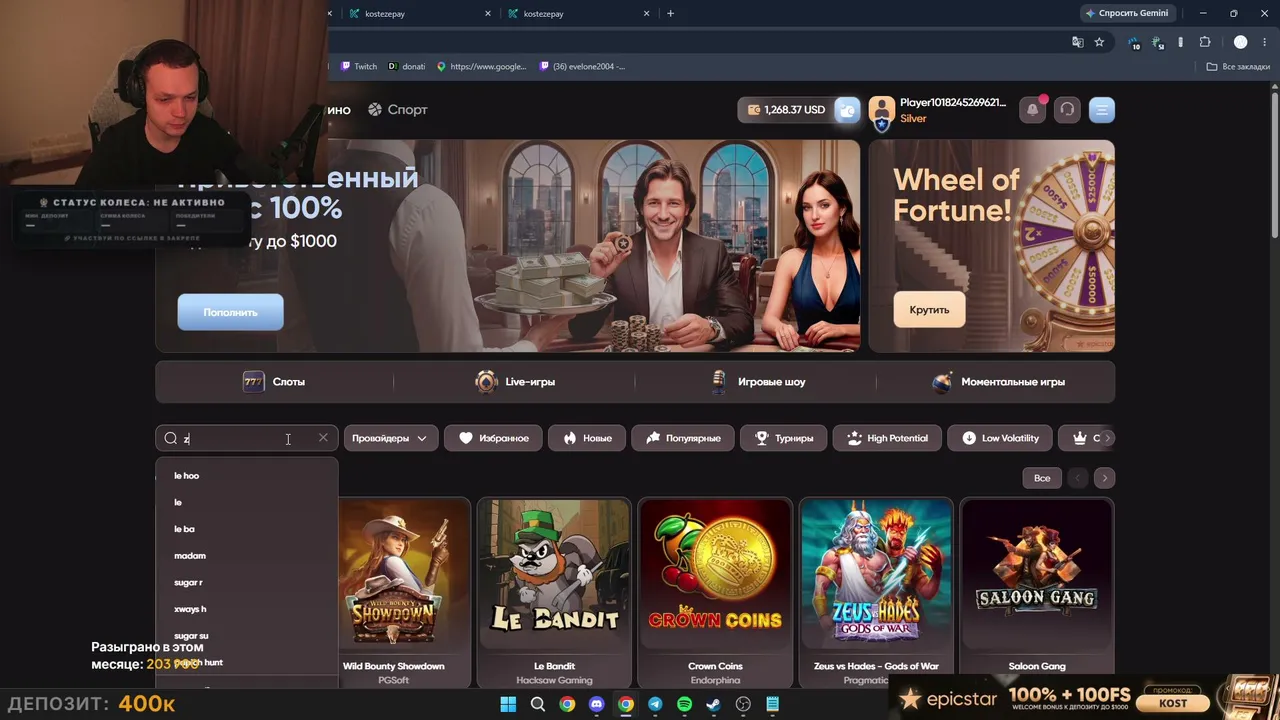Open the evelone2004 bookmark

point(582,67)
